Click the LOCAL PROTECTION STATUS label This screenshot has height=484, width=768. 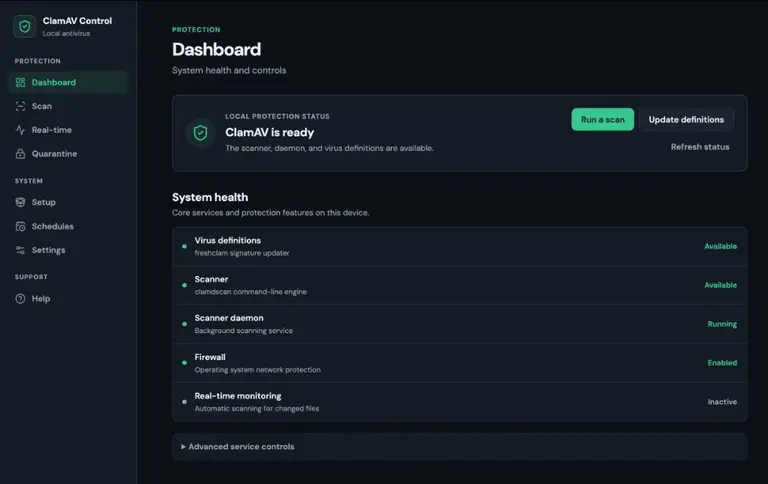[277, 117]
